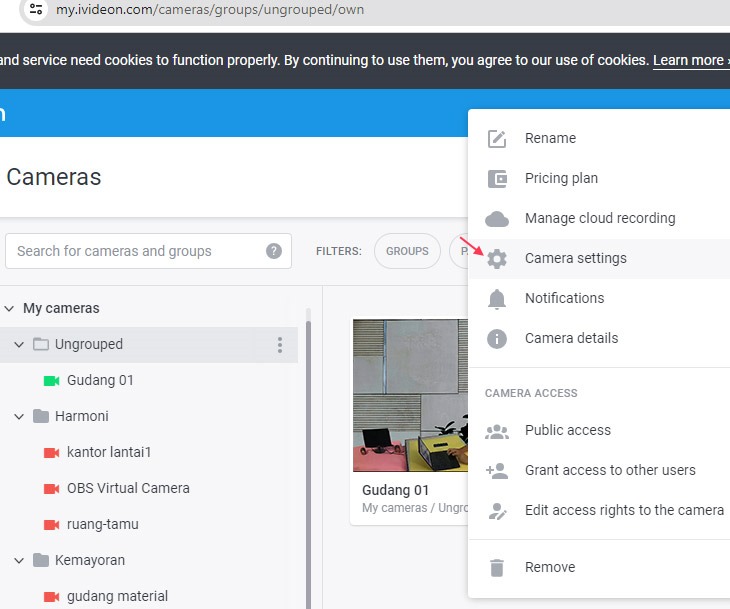
Task: Open Camera settings menu entry
Action: point(599,259)
